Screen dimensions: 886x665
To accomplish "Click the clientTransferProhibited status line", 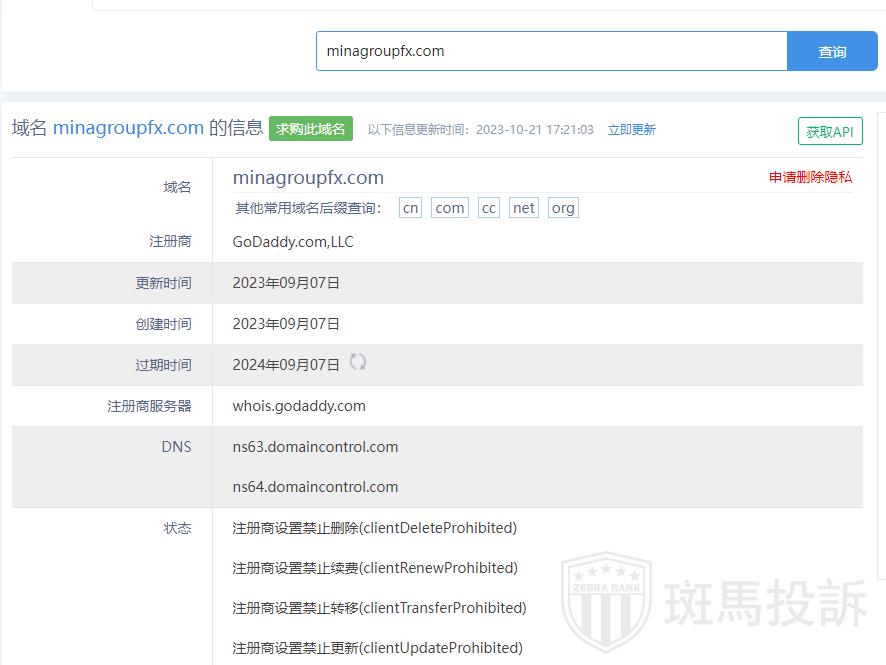I will pyautogui.click(x=379, y=608).
